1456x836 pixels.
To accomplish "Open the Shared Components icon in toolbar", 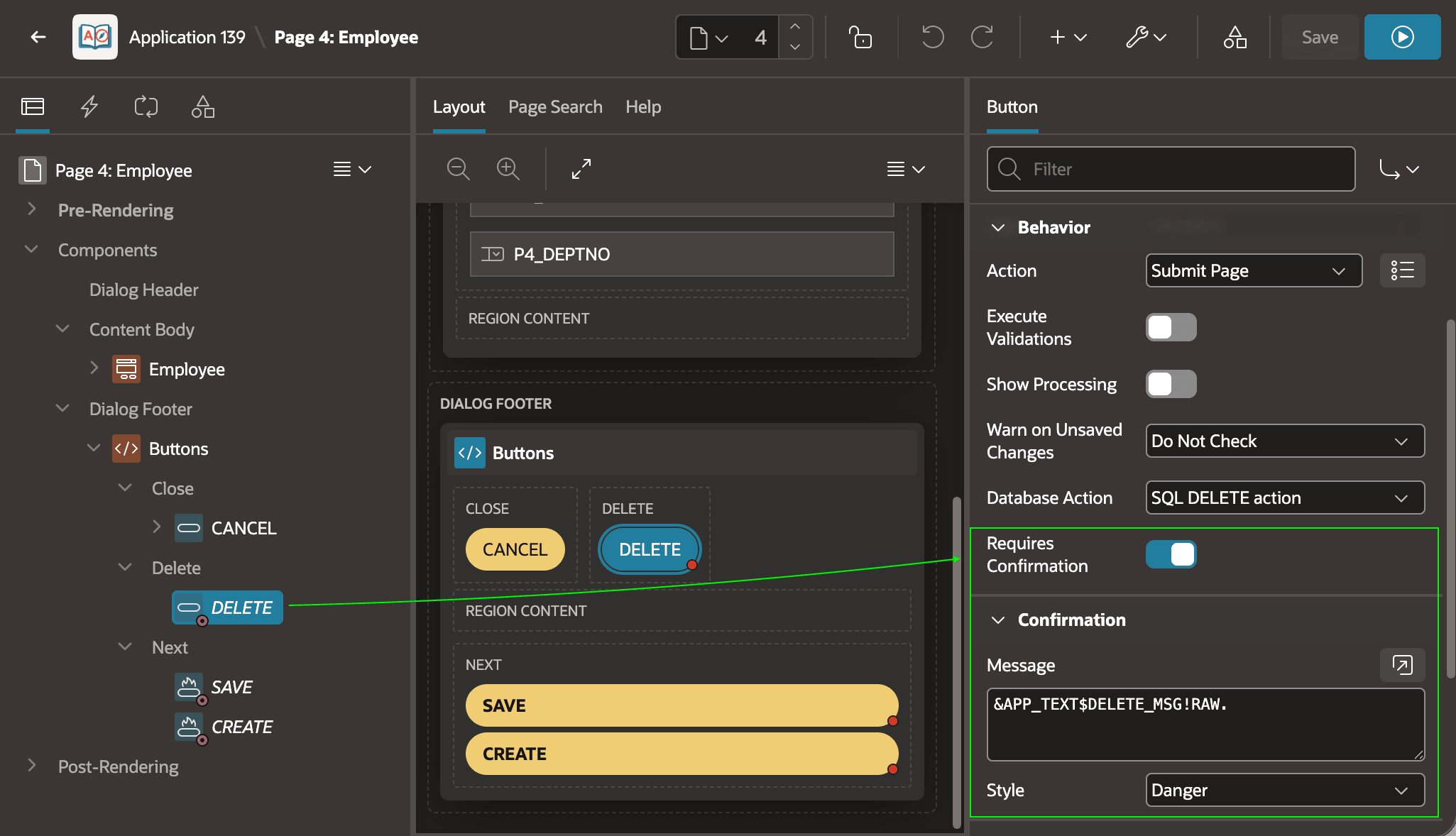I will pos(1235,37).
